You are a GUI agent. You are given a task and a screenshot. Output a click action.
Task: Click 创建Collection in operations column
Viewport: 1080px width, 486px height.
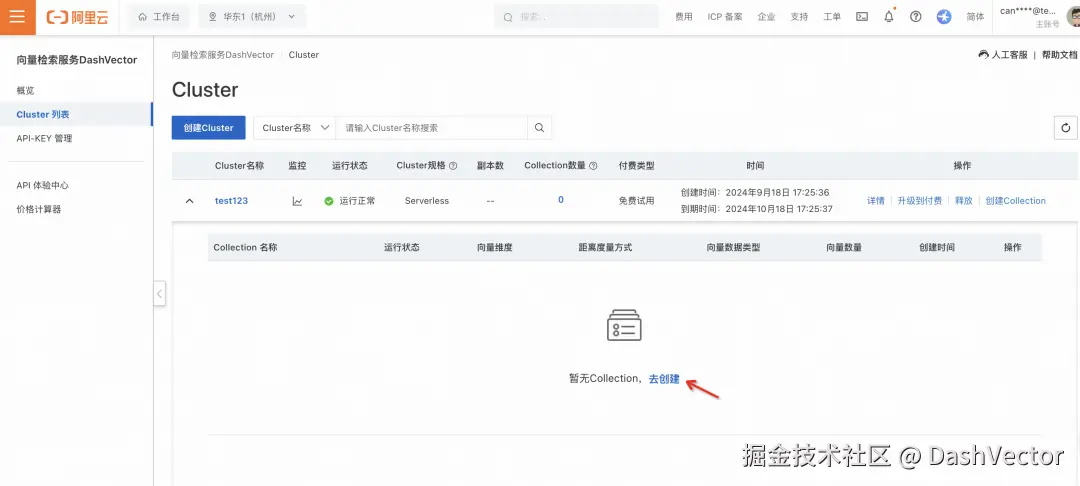1015,201
